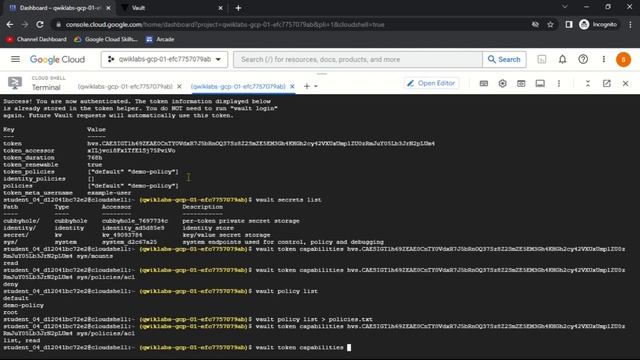Add a new Cloud Shell tab

pos(307,86)
